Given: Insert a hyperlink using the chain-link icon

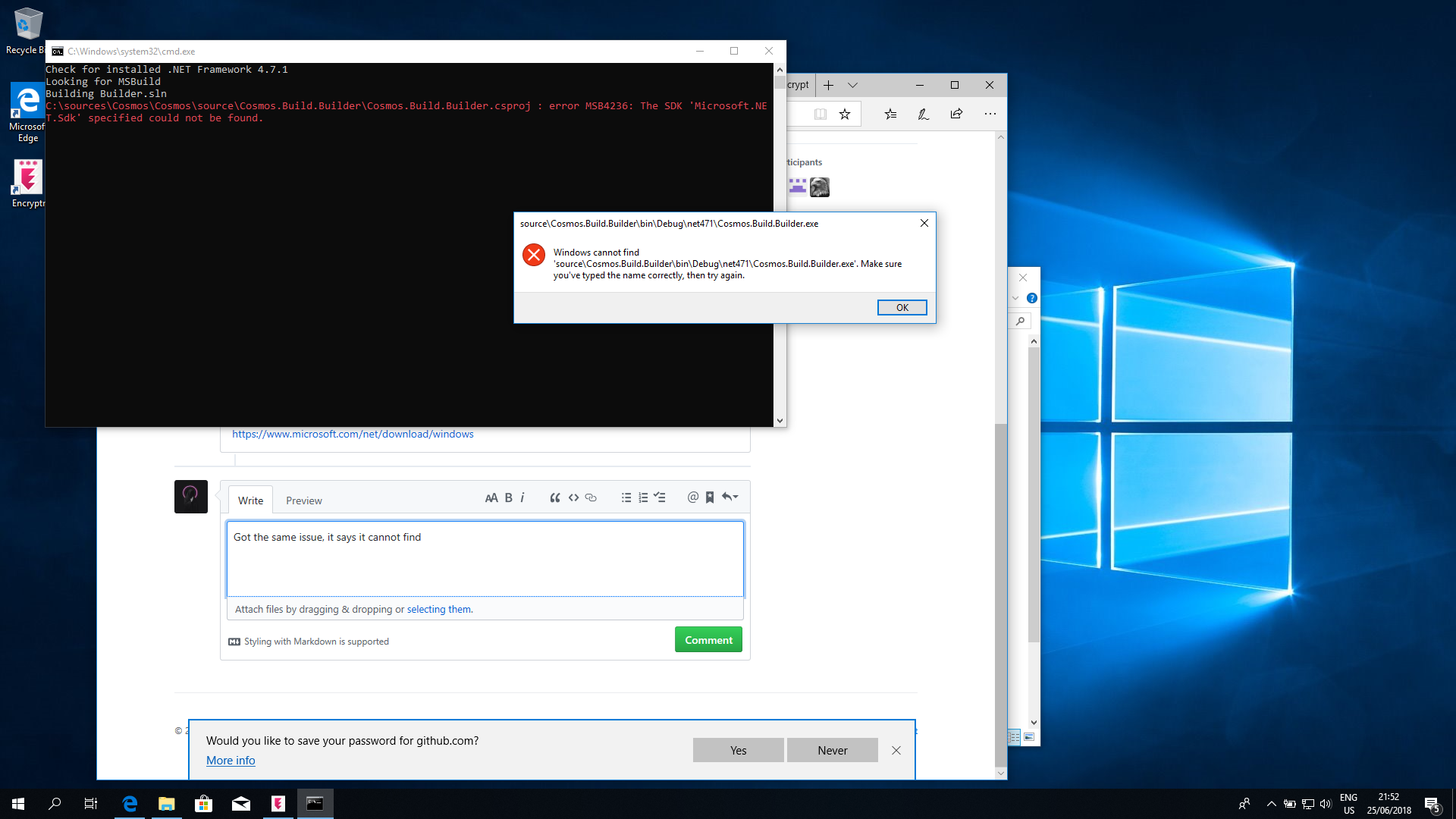Looking at the screenshot, I should (591, 497).
